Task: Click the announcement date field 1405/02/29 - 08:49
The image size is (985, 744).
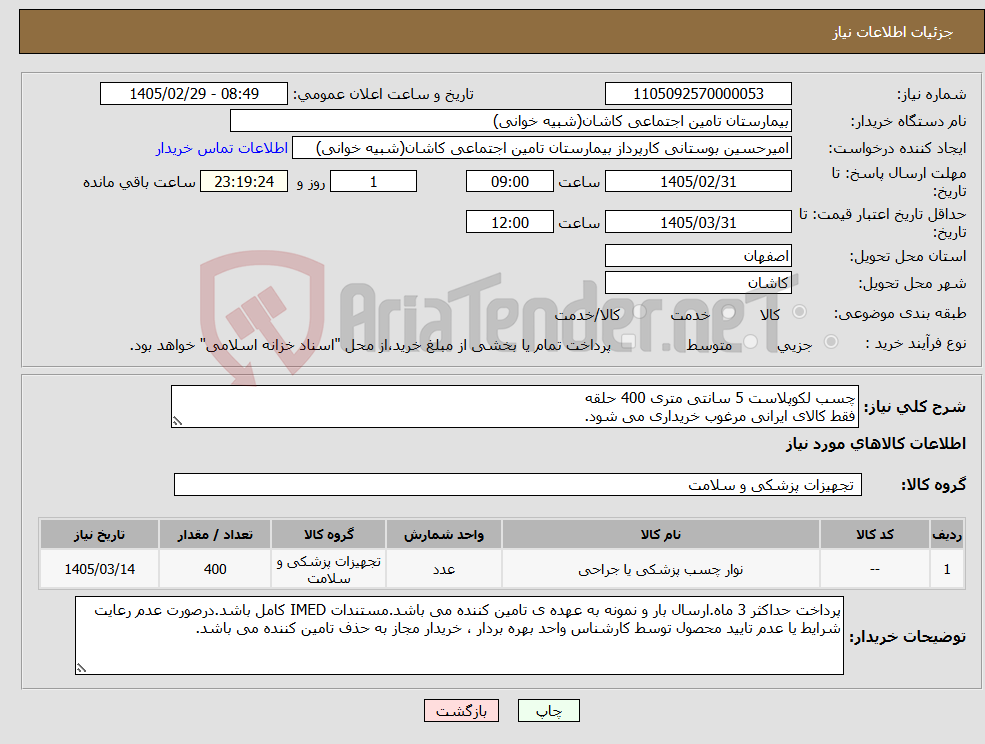Action: (193, 94)
